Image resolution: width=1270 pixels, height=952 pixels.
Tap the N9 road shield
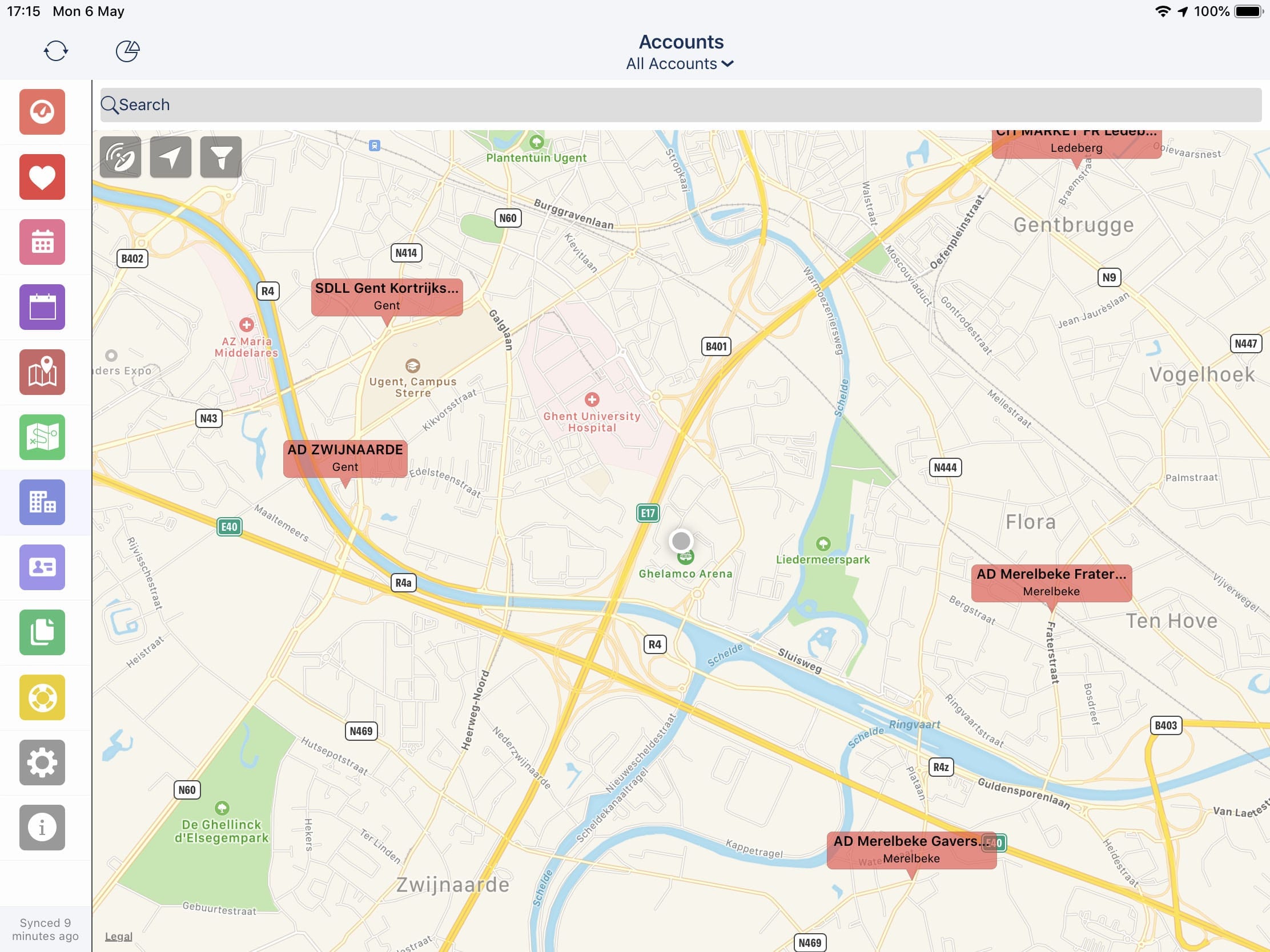coord(1108,278)
